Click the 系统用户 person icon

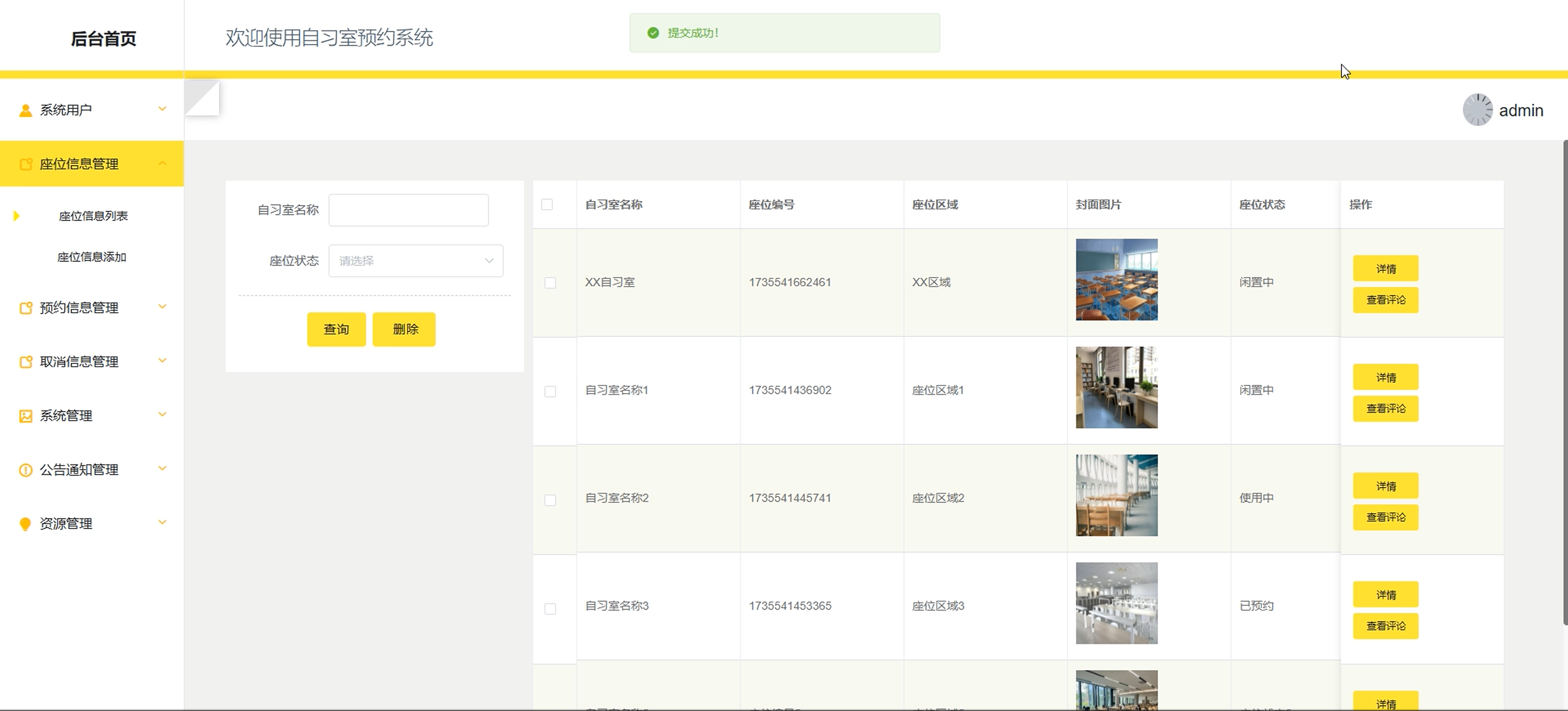click(26, 110)
